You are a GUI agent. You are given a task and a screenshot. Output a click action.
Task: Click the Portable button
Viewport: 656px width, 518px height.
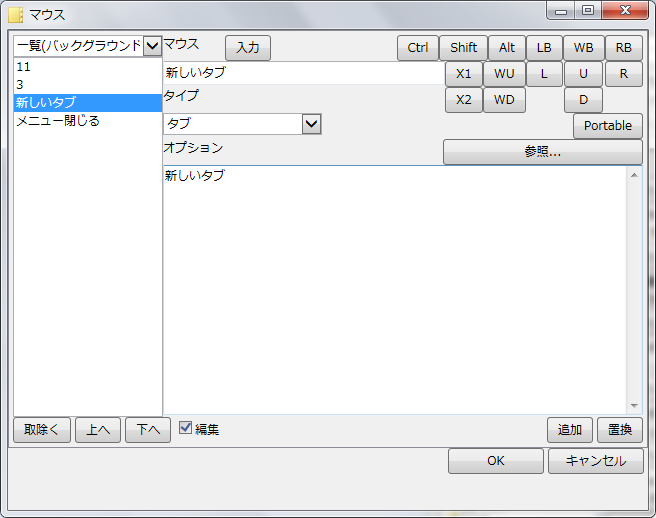coord(607,126)
